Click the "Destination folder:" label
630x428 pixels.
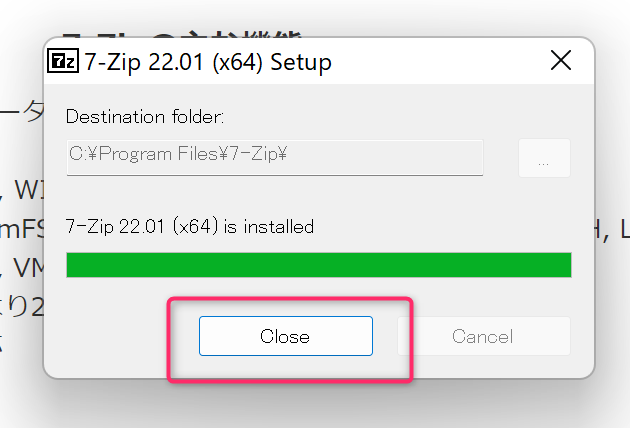pos(145,116)
